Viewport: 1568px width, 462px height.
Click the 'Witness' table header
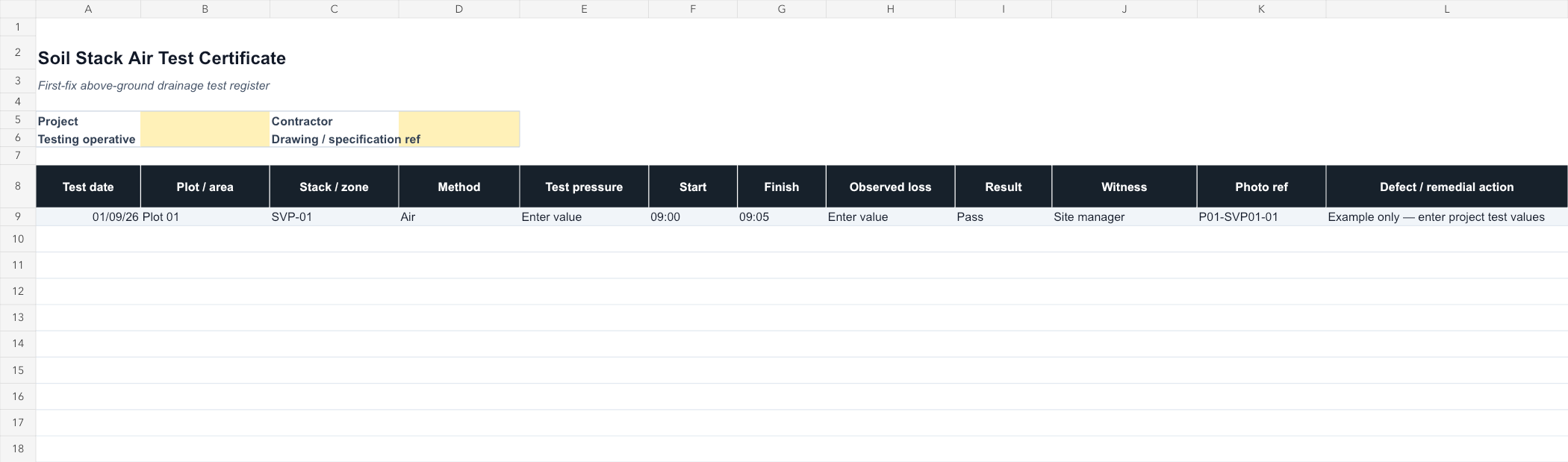[x=1124, y=187]
